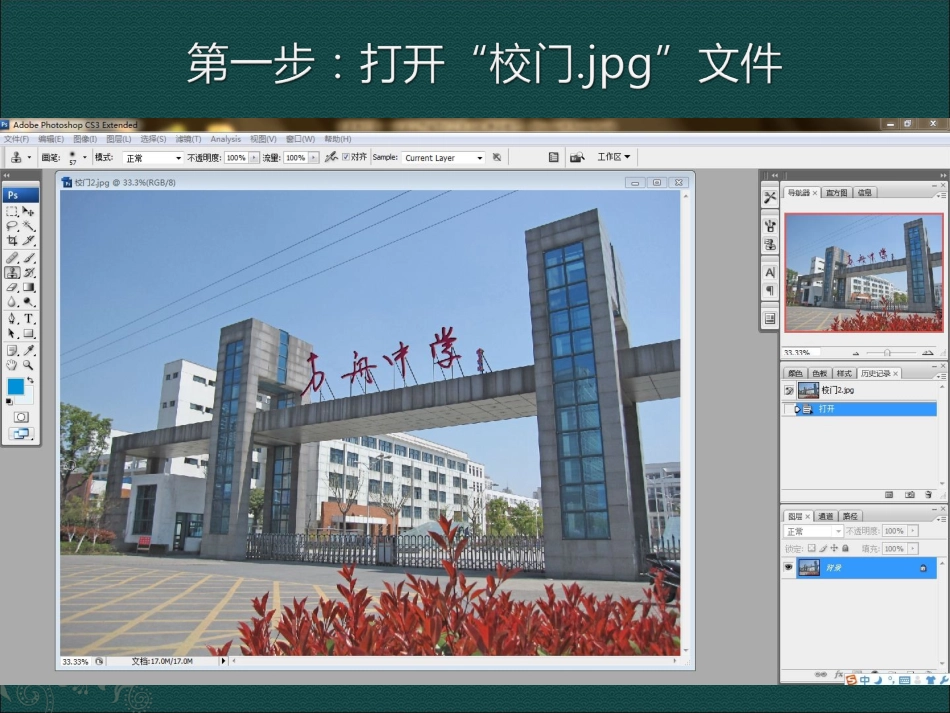The image size is (950, 713).
Task: Select the Crop tool
Action: [12, 240]
